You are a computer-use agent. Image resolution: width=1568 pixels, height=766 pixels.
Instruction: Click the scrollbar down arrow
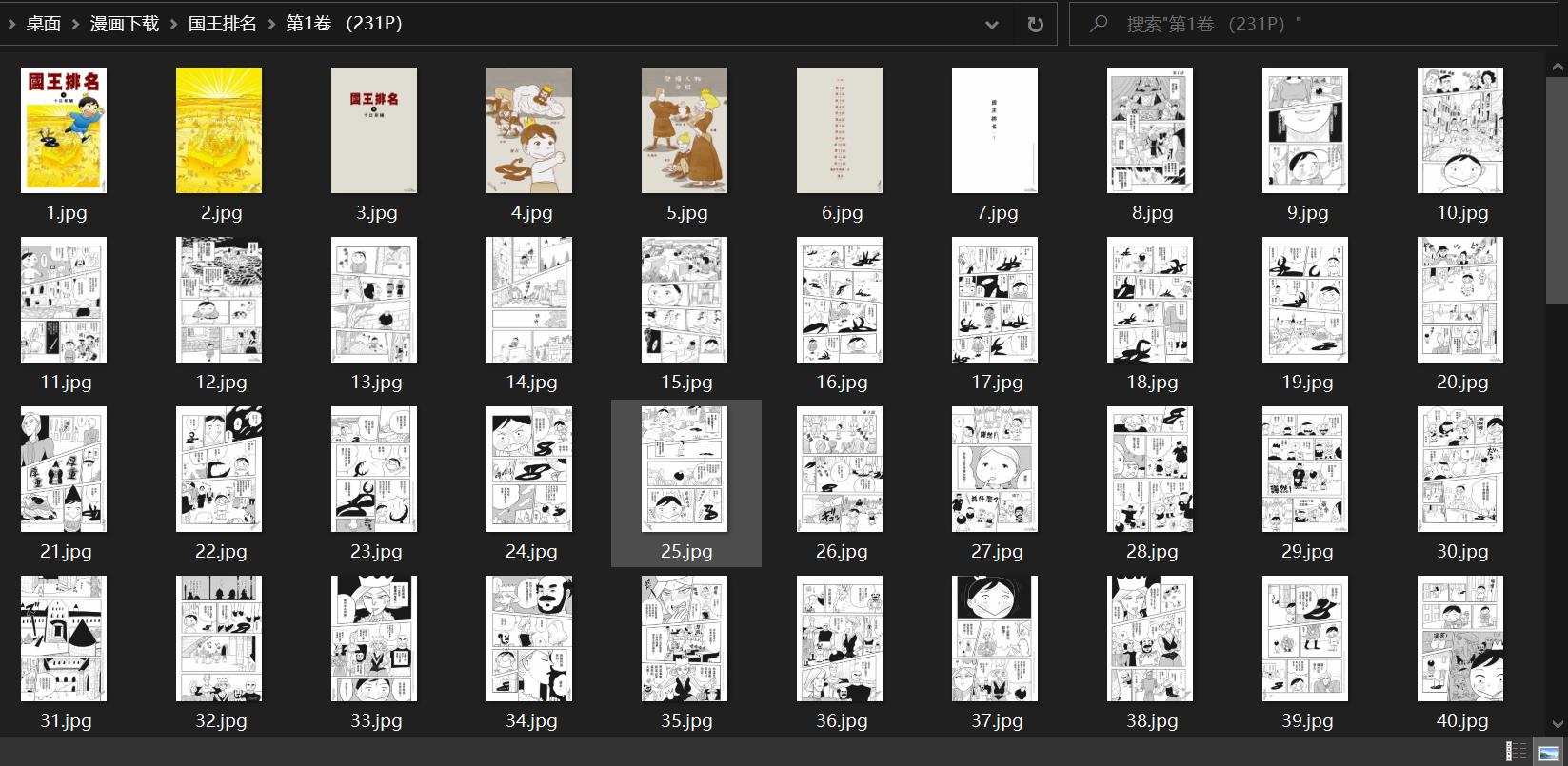[x=1558, y=724]
